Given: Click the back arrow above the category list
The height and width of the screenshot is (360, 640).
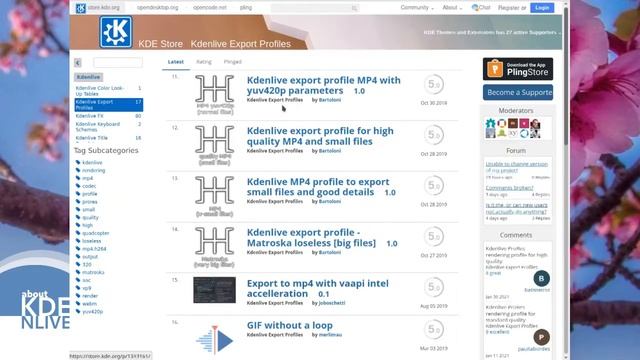Looking at the screenshot, I should click(78, 62).
